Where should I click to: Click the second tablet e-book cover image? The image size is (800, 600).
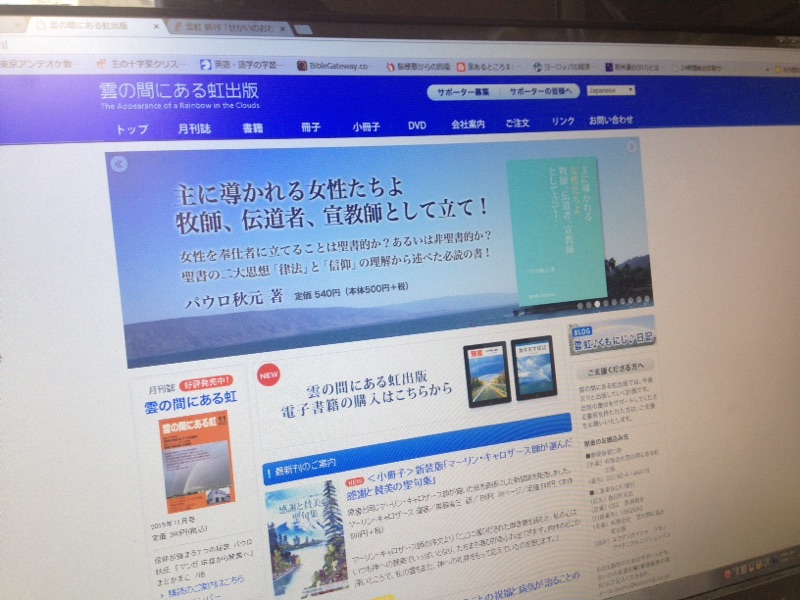[532, 367]
